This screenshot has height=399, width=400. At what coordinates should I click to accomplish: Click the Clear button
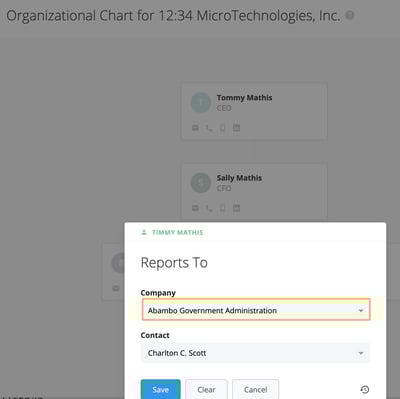[206, 389]
